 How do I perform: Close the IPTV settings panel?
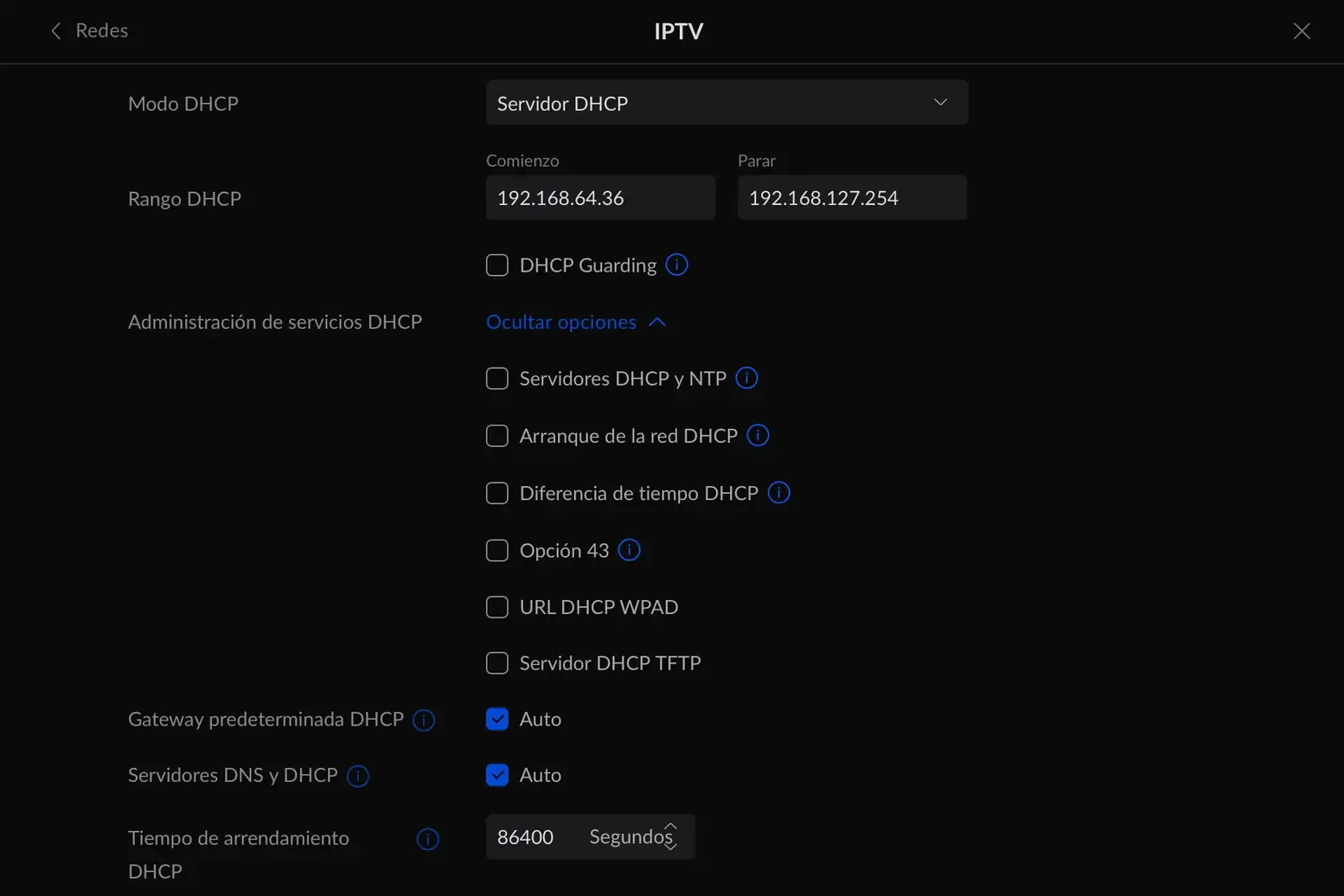tap(1302, 31)
